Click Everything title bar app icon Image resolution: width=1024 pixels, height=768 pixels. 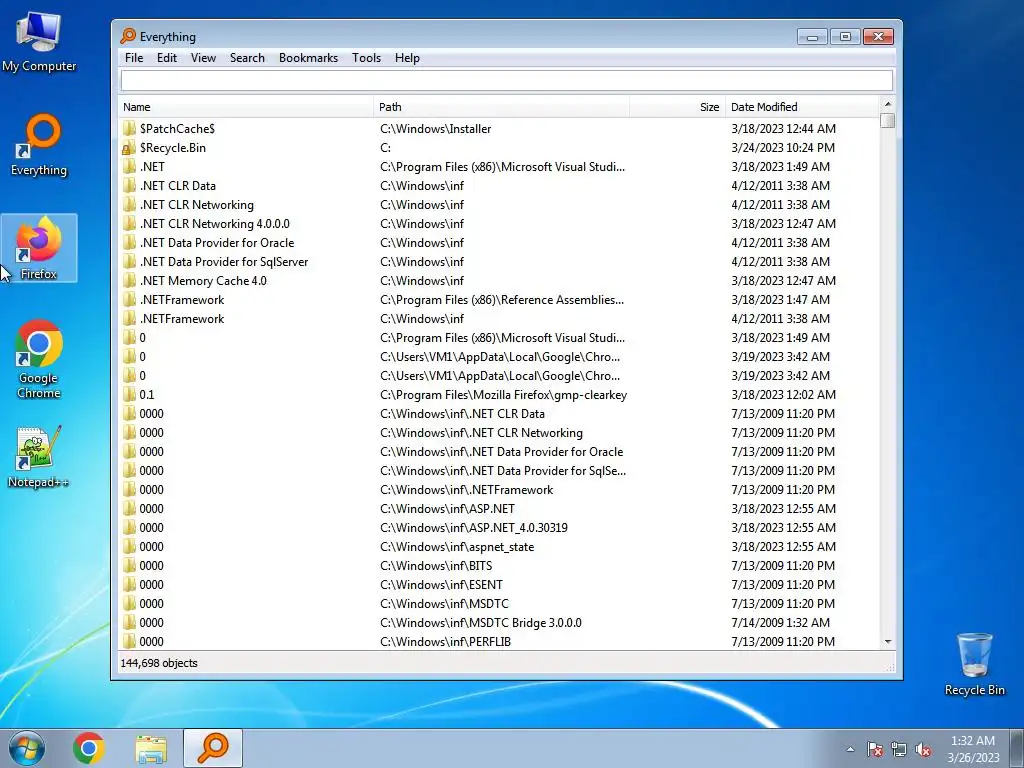tap(128, 36)
